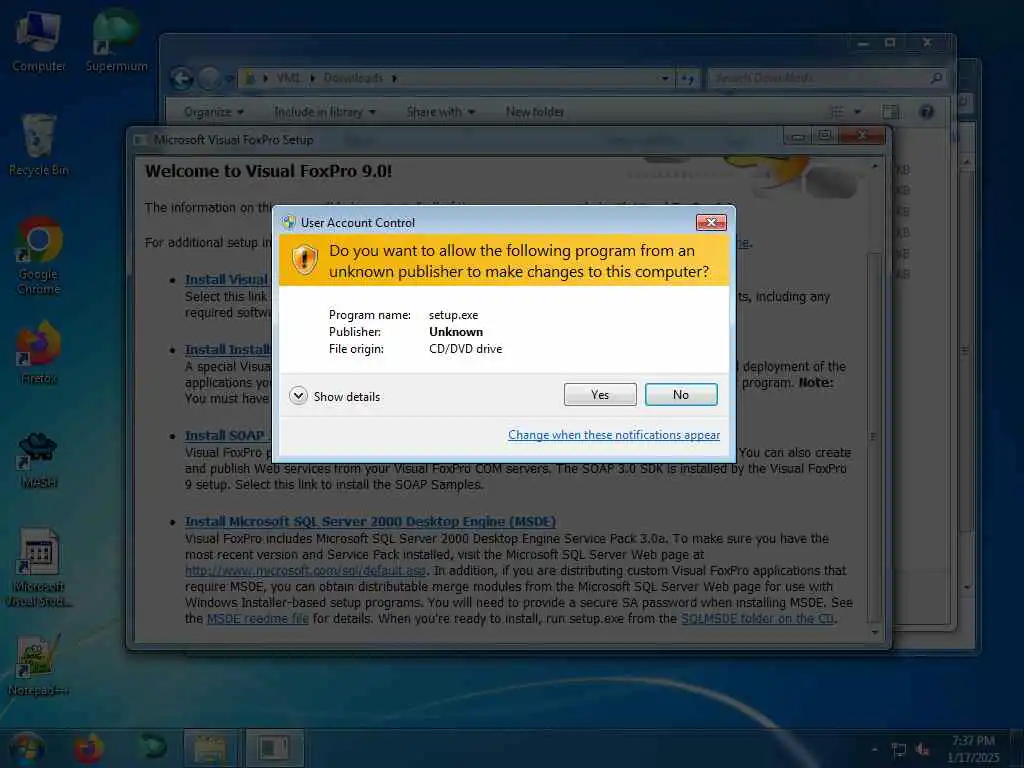Click FoxPro Setup scrollbar up arrow
Viewport: 1024px width, 768px height.
tap(875, 167)
